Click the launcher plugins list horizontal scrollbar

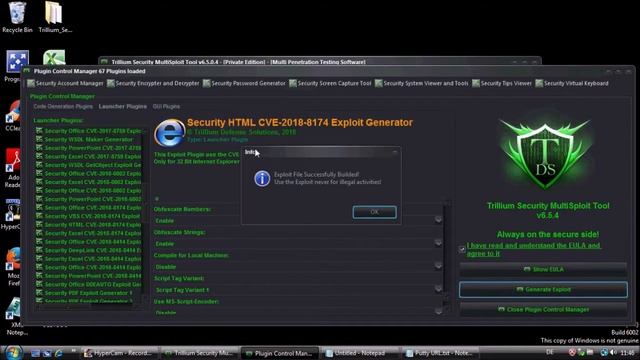pos(88,307)
